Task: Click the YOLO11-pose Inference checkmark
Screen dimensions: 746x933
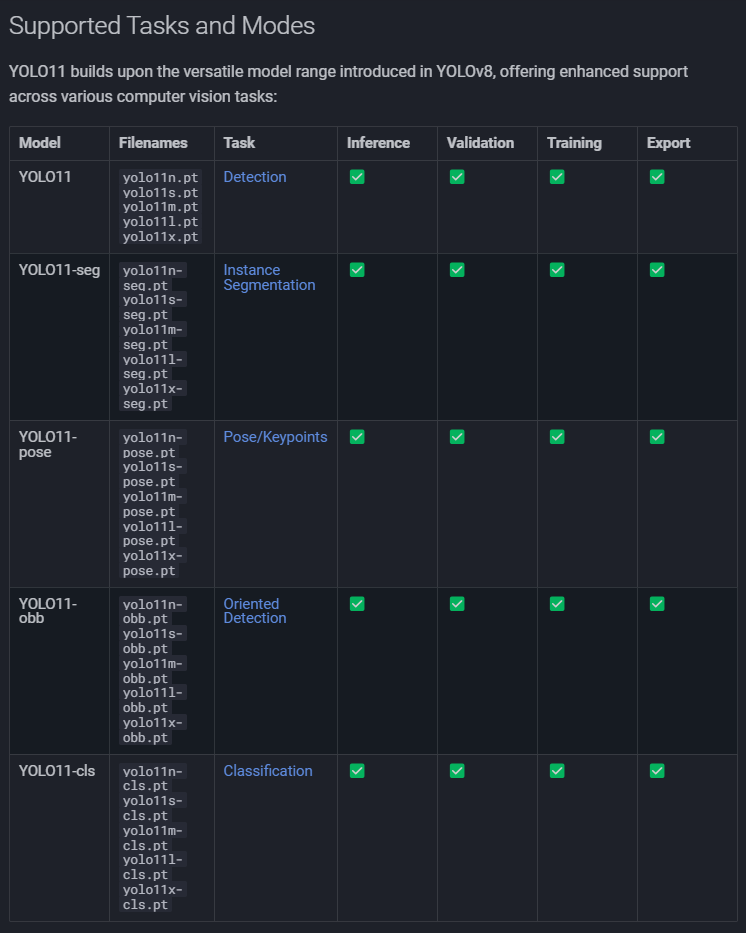Action: tap(357, 437)
